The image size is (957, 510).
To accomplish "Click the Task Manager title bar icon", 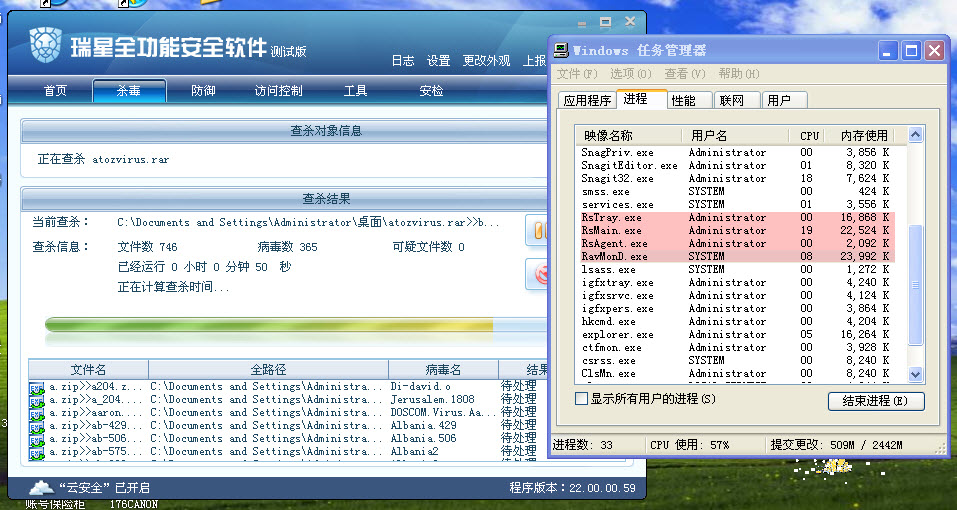I will [561, 51].
